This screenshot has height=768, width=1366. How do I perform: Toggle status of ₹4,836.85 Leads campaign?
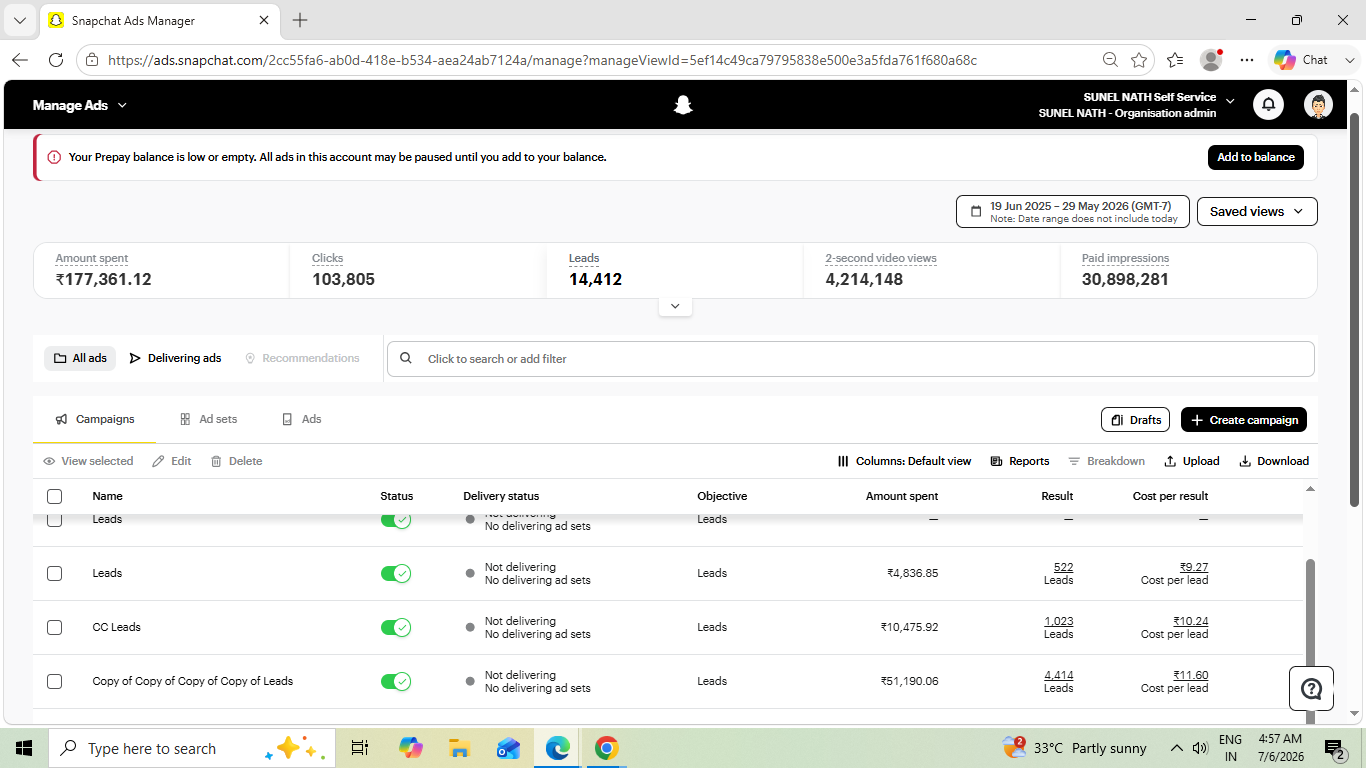pos(396,573)
